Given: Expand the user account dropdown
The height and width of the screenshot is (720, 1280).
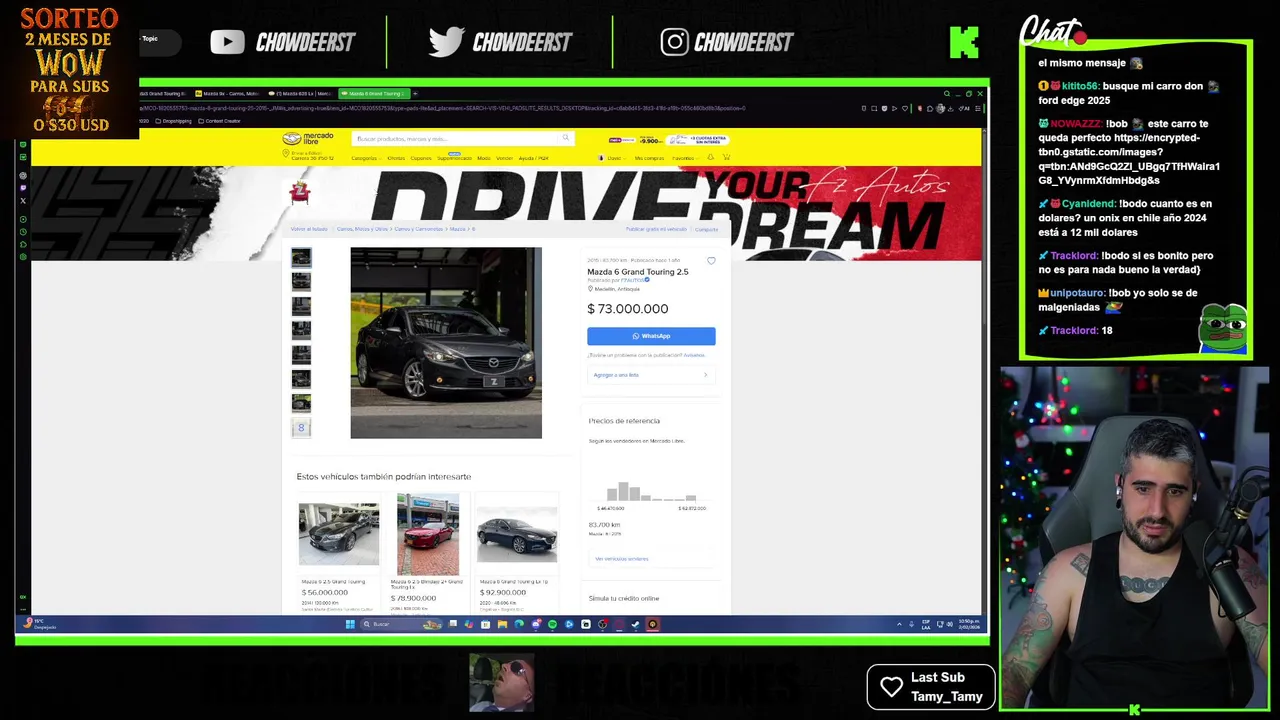Looking at the screenshot, I should coord(610,158).
